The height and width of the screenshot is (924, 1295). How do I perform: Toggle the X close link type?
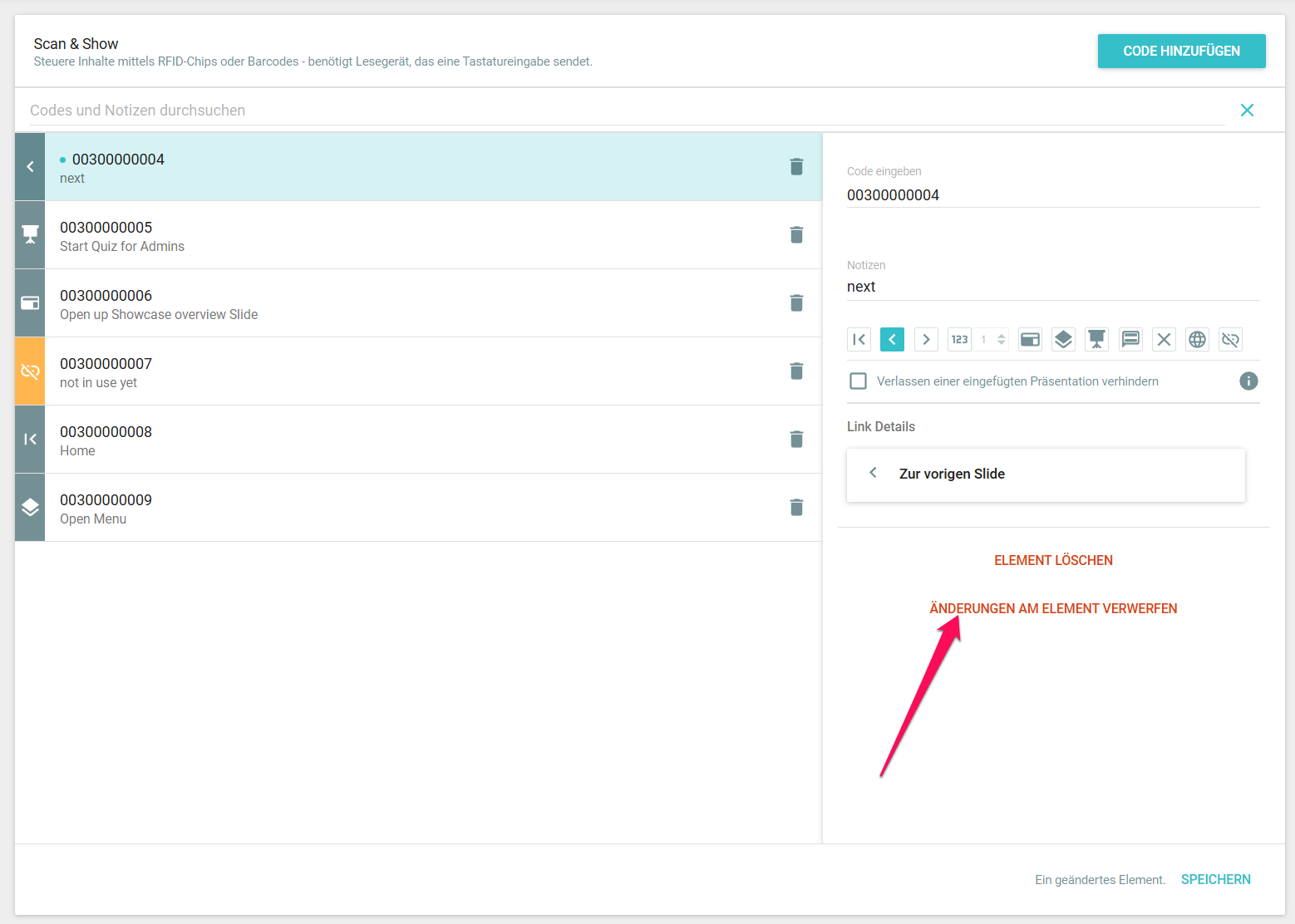1164,339
